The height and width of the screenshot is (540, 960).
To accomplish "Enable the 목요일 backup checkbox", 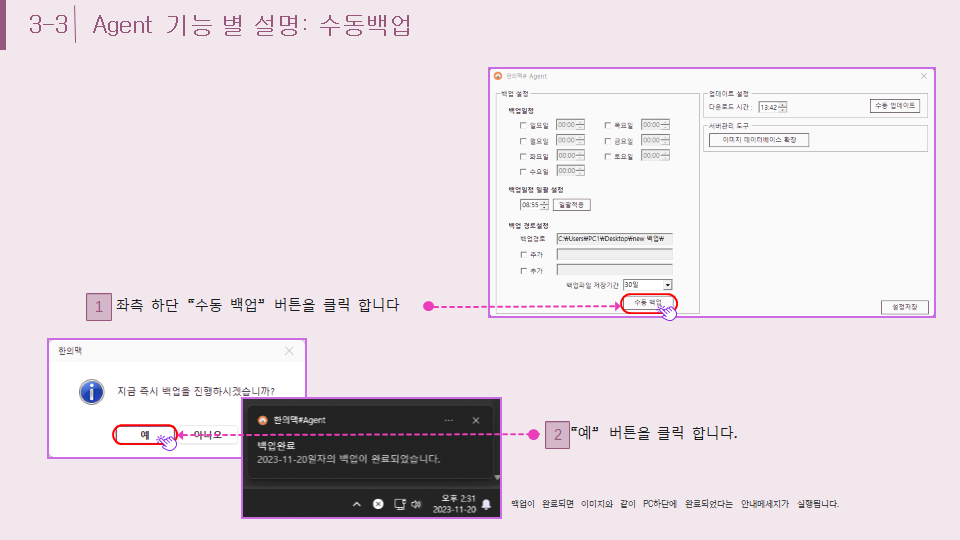I will tap(607, 126).
